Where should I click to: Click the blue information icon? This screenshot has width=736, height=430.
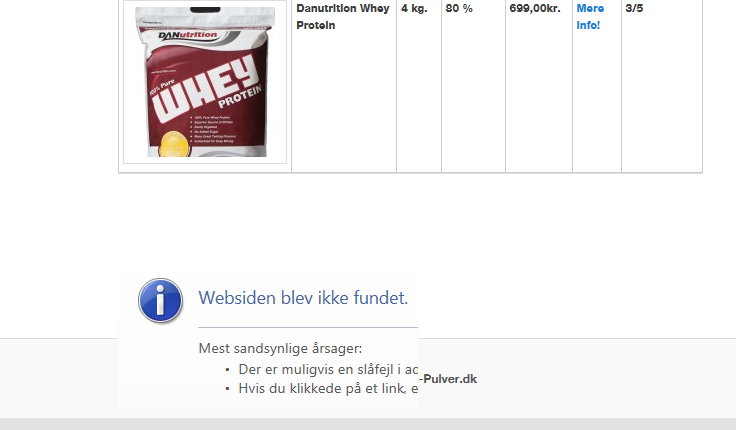160,300
